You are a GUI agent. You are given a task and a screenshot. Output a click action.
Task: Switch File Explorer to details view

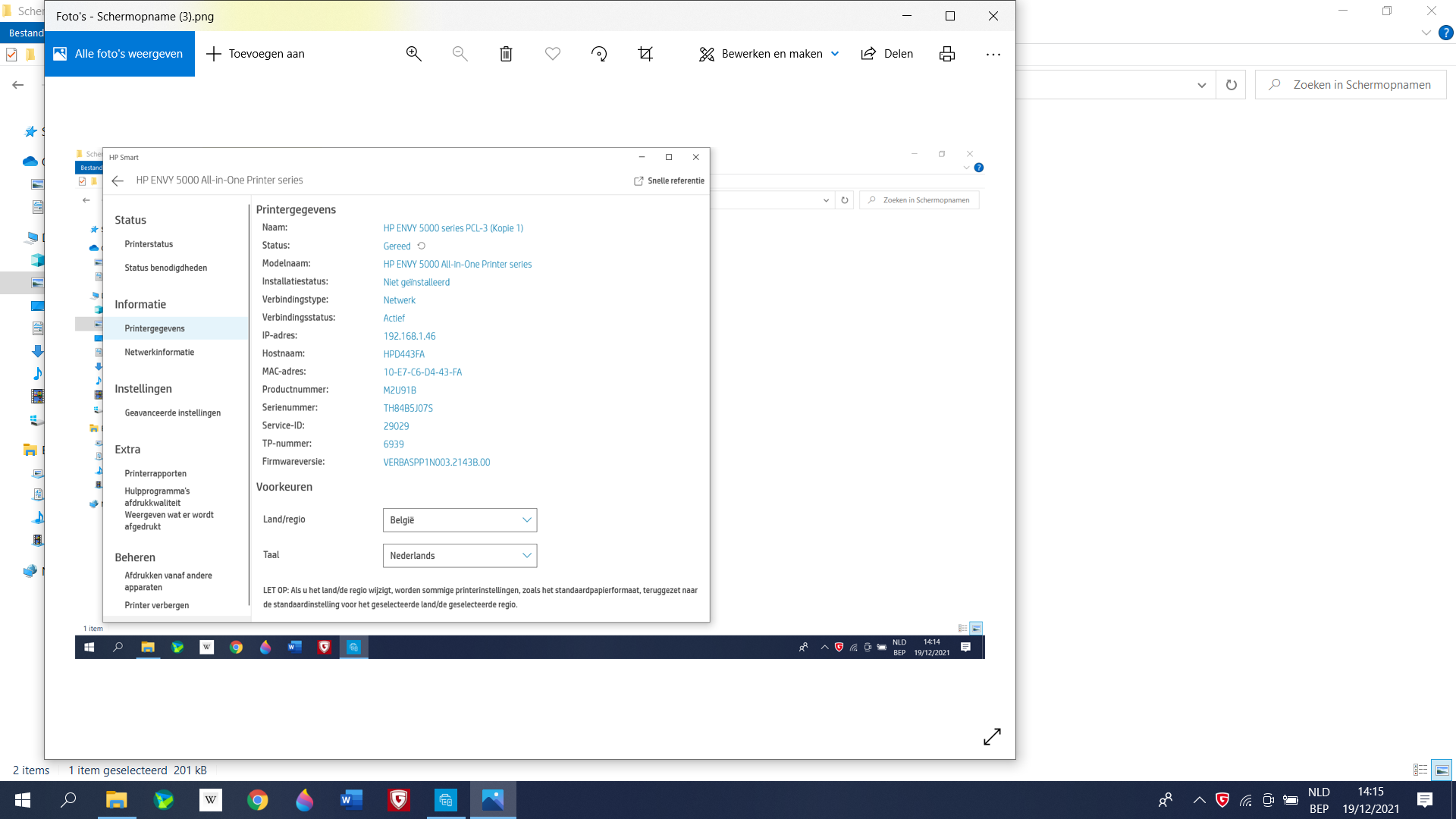[x=1420, y=770]
